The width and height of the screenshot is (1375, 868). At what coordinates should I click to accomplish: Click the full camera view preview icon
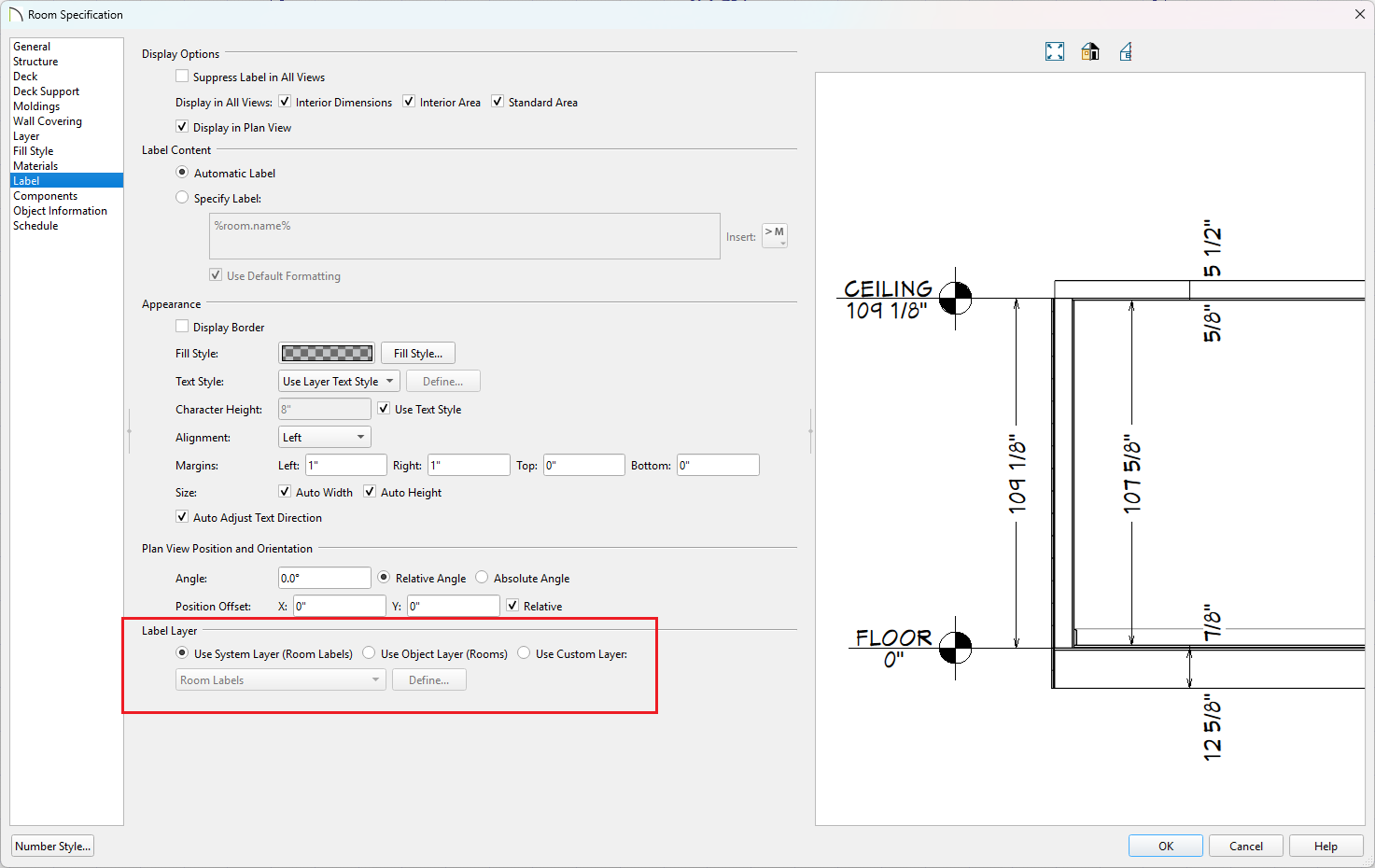(1090, 52)
